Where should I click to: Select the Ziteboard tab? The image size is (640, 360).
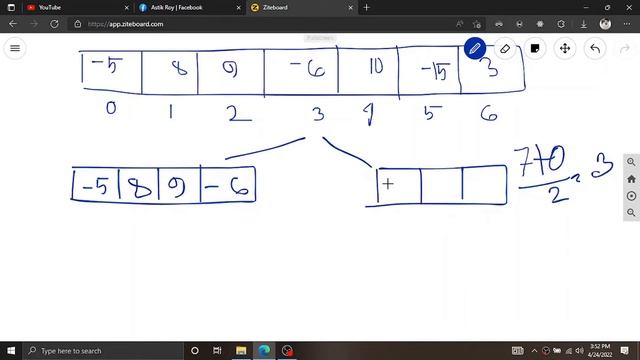(x=301, y=7)
